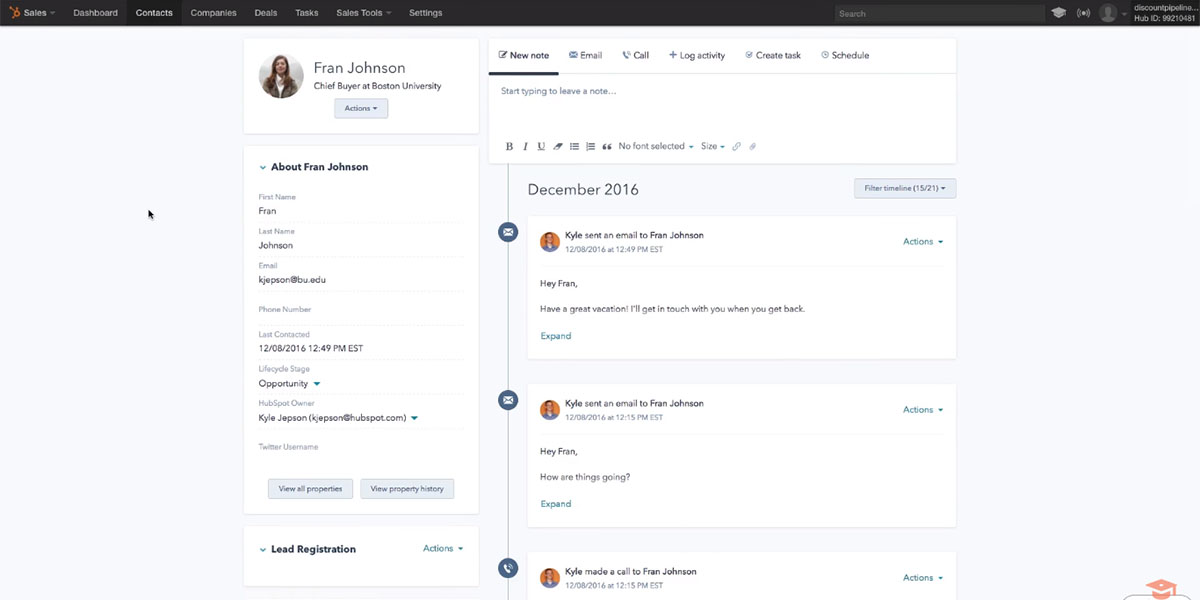The width and height of the screenshot is (1200, 600).
Task: Open Lead Registration Actions dropdown
Action: tap(443, 548)
